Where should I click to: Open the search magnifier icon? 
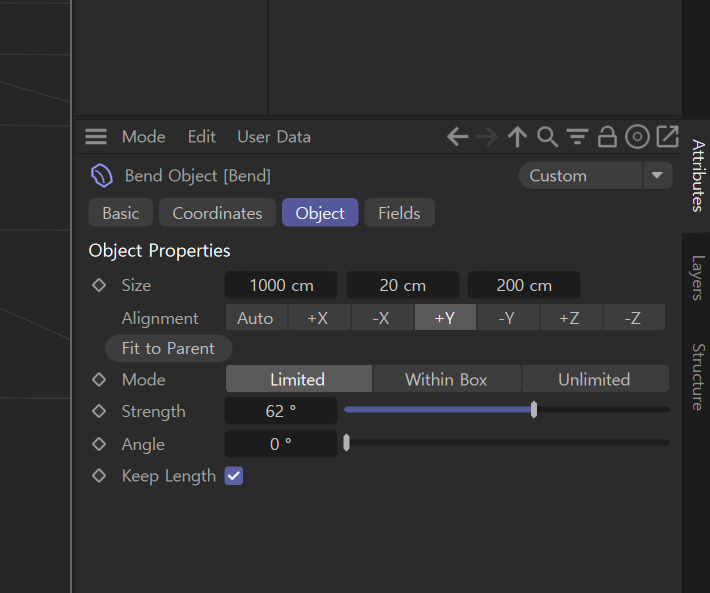(x=547, y=137)
